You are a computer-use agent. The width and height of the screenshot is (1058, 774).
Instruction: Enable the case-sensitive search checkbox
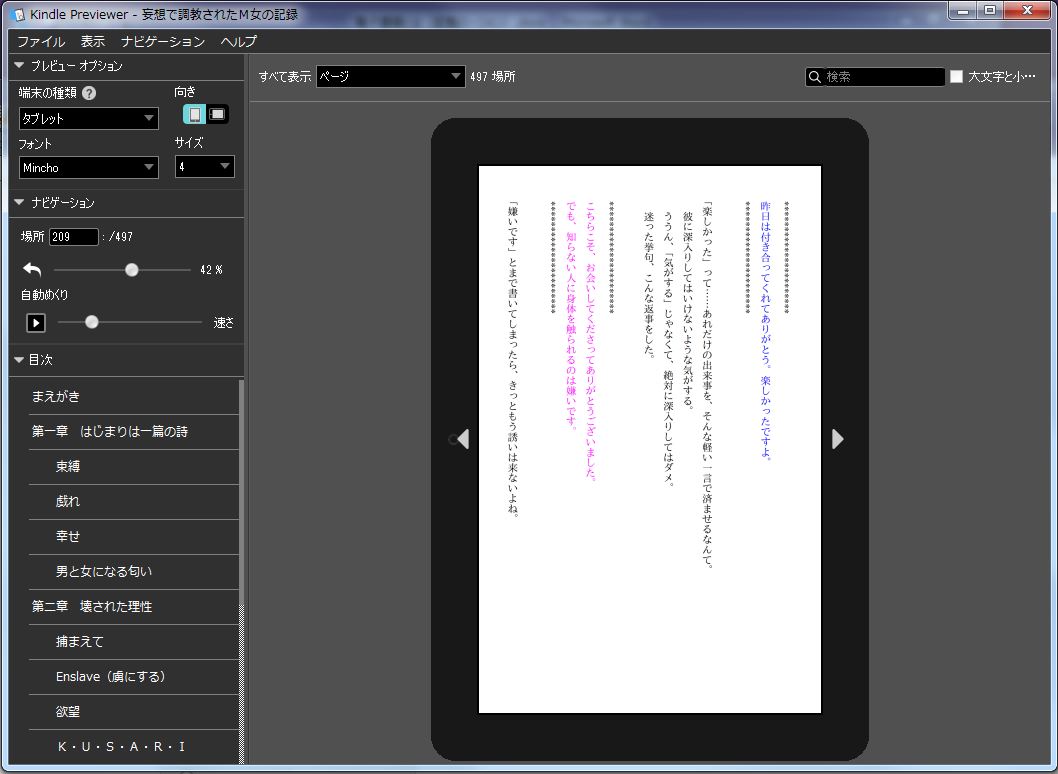[x=956, y=77]
